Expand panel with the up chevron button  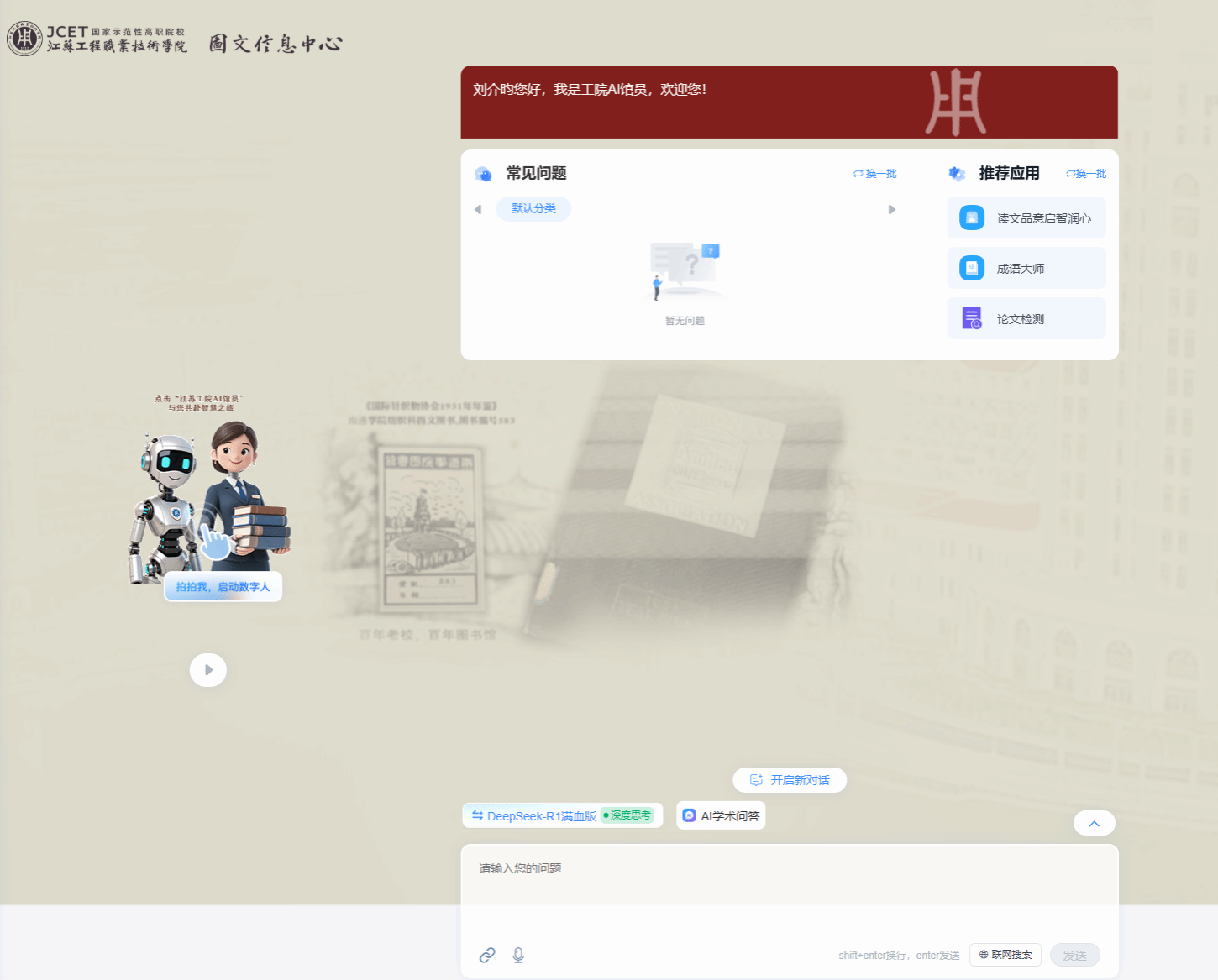click(1094, 823)
